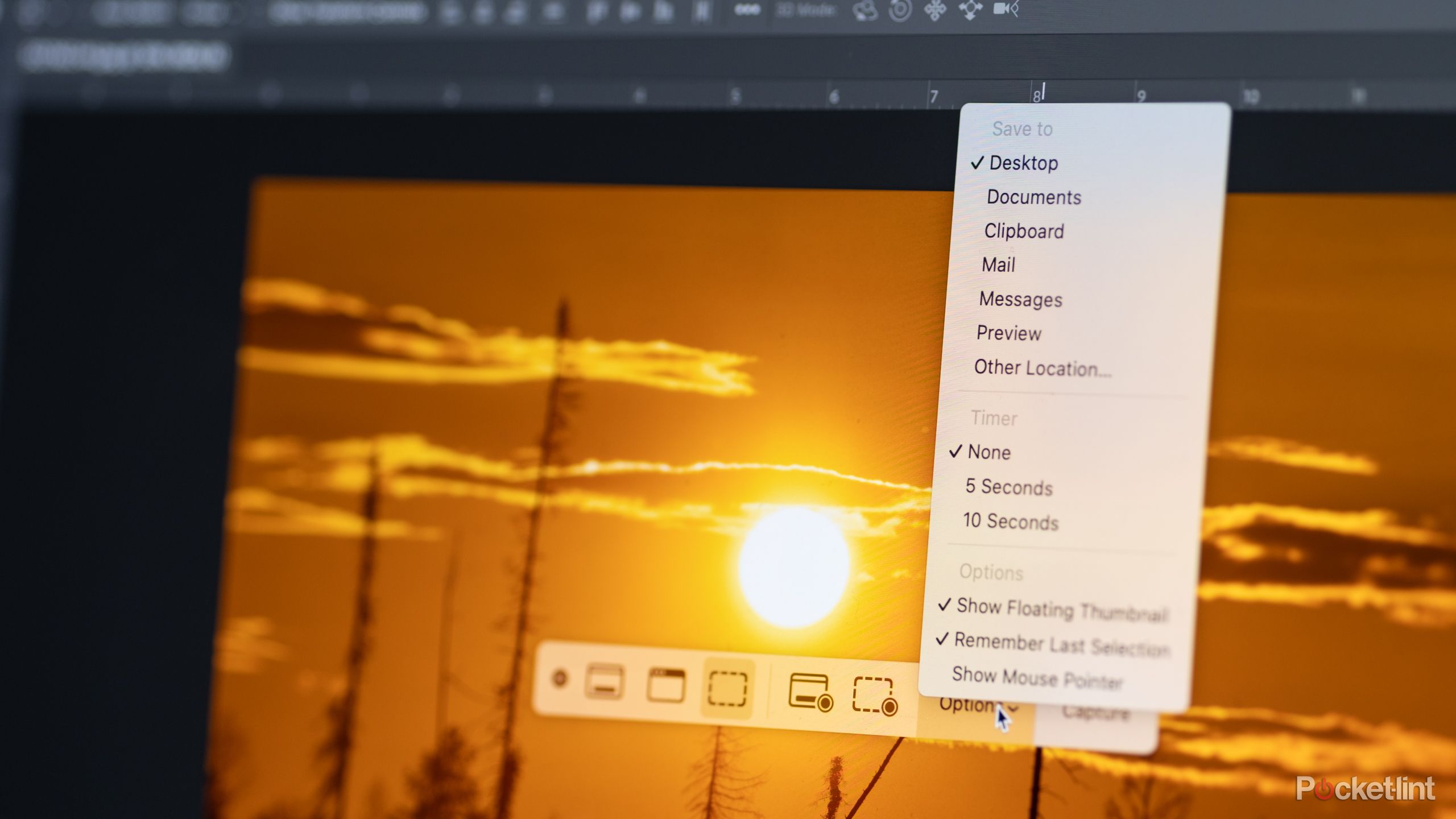Click ruler mark 7 on horizontal ruler
Screen dimensions: 1456x819
click(934, 97)
